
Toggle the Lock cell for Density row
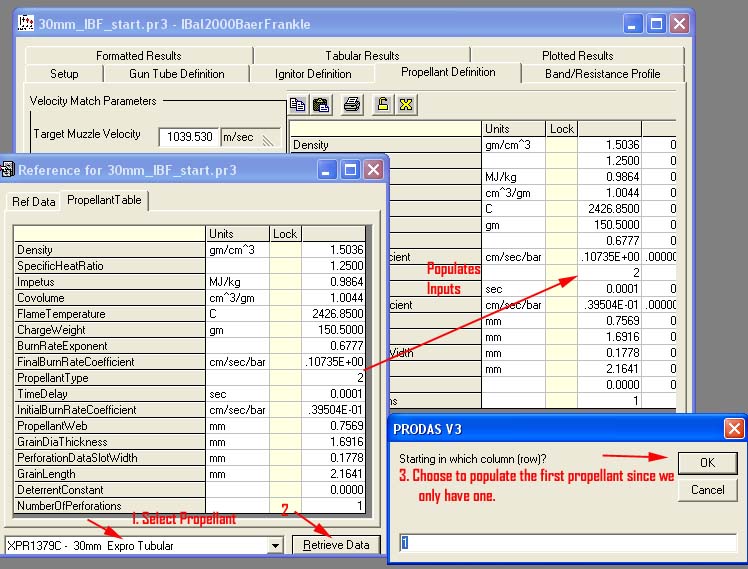285,250
